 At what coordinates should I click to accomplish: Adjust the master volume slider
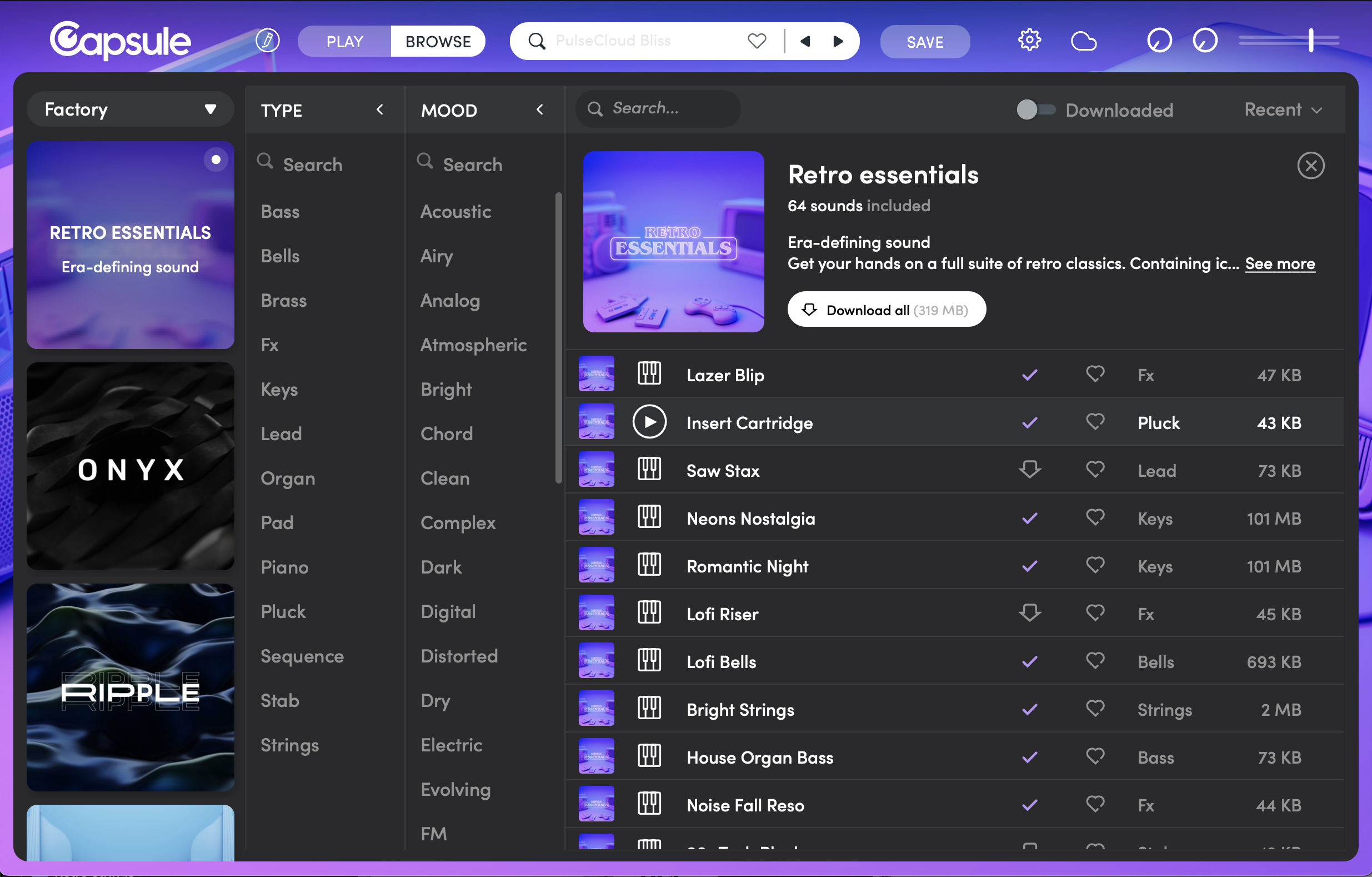tap(1310, 41)
